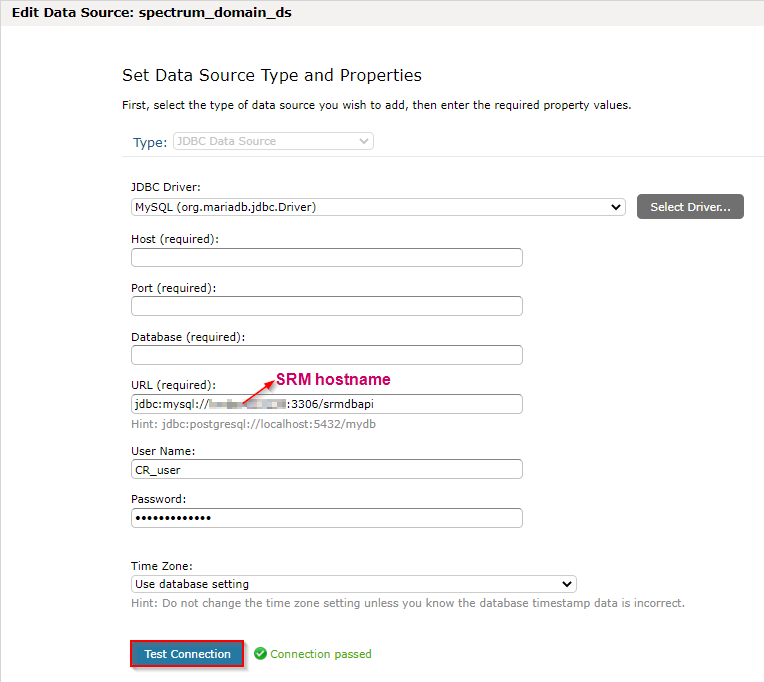
Task: Select the Database (required) text box
Action: click(x=326, y=355)
